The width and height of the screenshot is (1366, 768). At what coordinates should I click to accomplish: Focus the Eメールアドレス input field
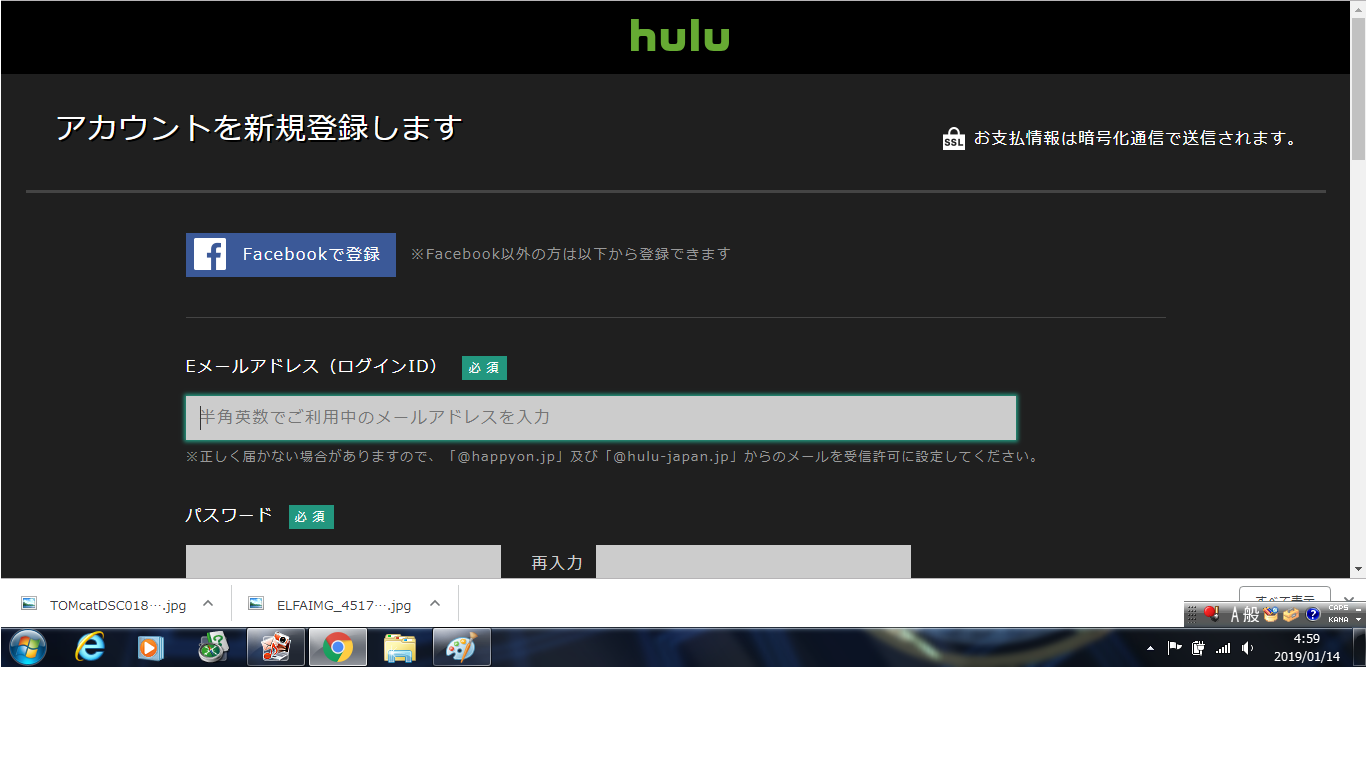click(600, 417)
